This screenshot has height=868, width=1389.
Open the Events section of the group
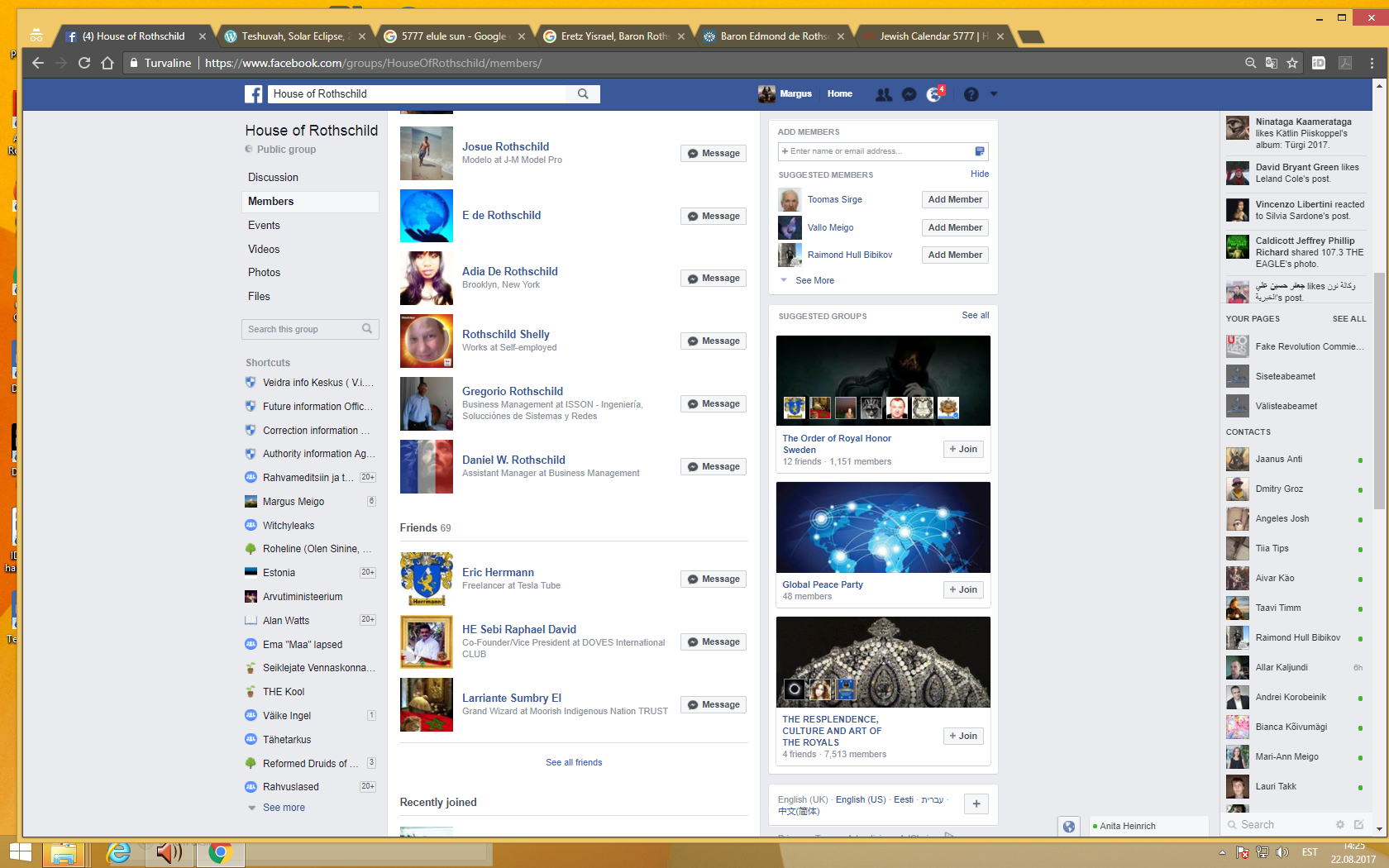pyautogui.click(x=264, y=226)
